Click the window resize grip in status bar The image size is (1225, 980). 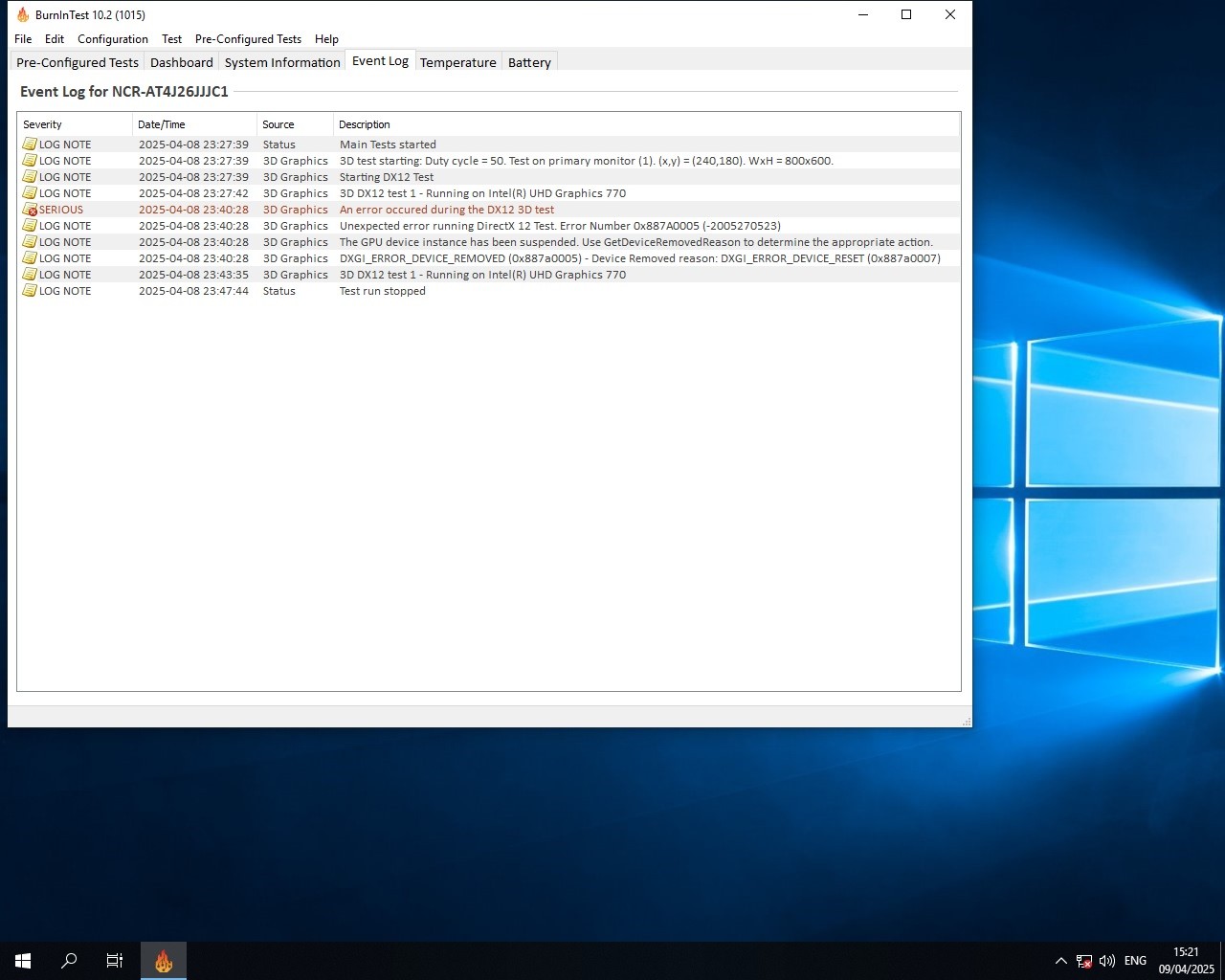(x=966, y=721)
